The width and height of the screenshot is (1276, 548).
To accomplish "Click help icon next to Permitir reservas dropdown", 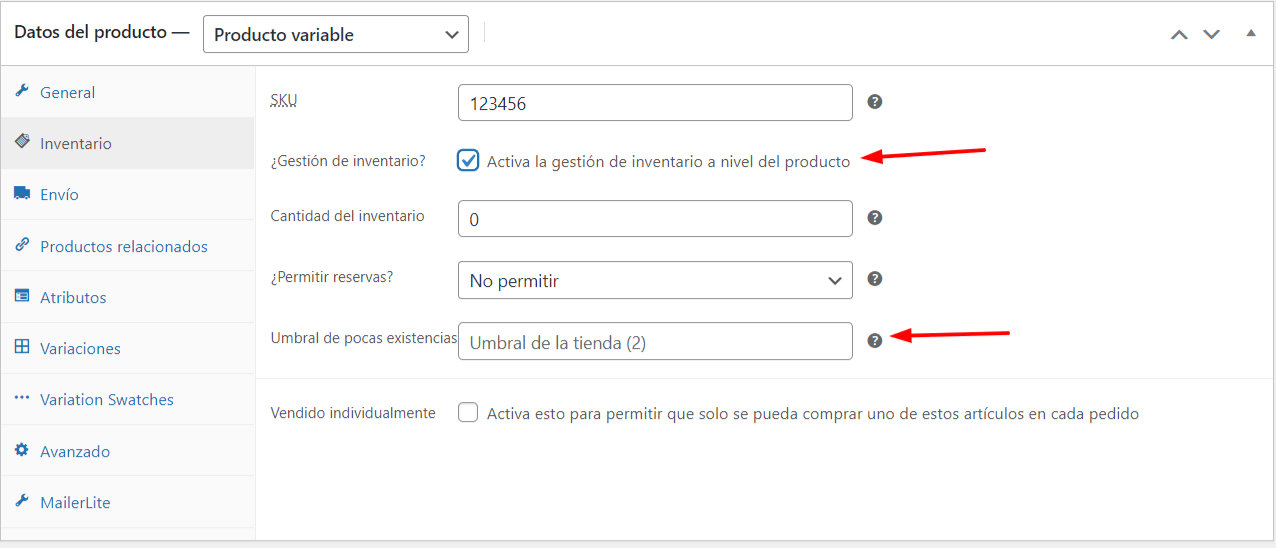I will [875, 279].
